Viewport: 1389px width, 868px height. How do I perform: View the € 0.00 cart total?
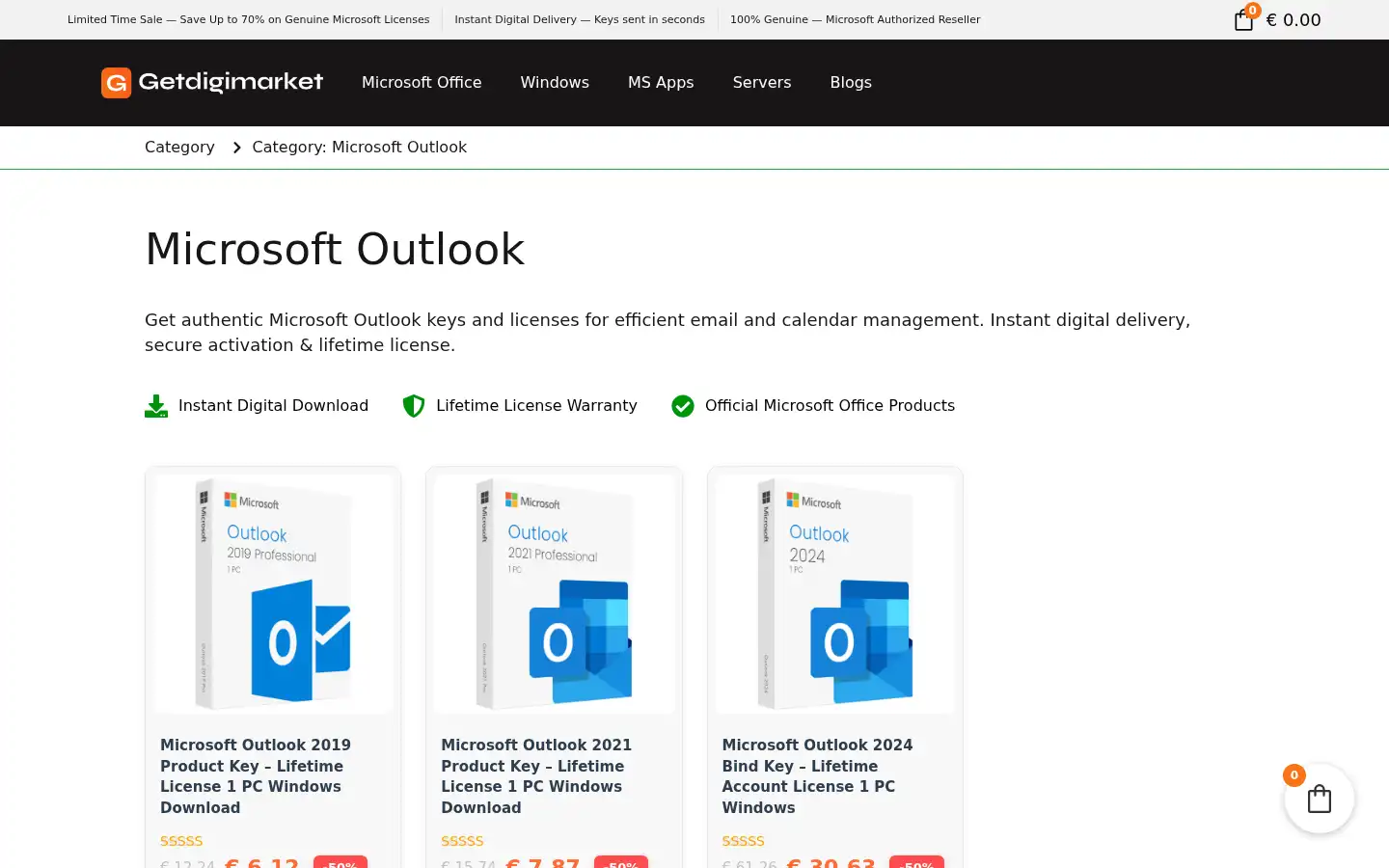1294,19
